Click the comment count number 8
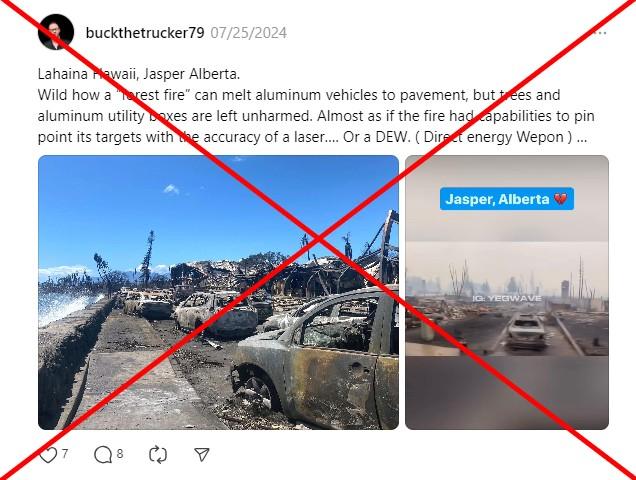The height and width of the screenshot is (480, 636). 120,453
